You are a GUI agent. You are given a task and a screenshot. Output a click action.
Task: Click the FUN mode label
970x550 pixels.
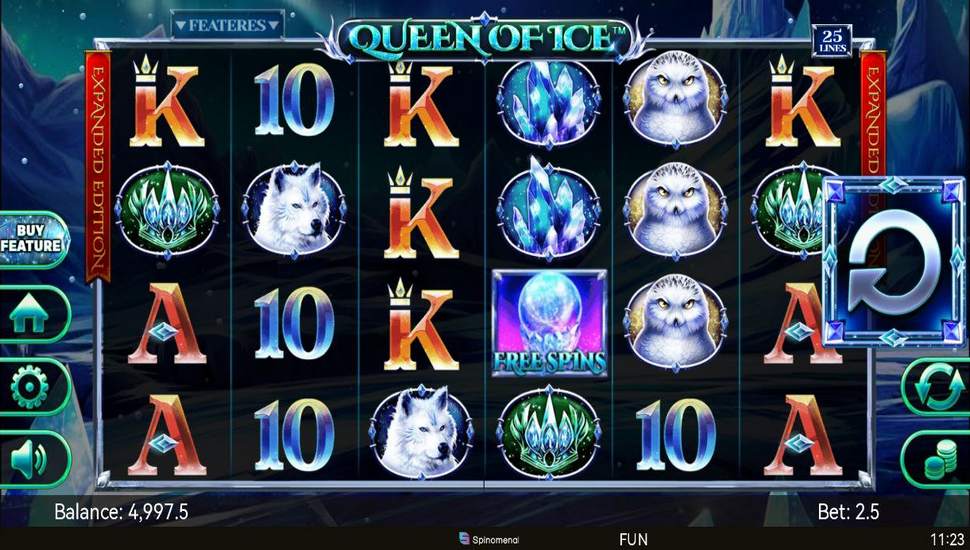[x=633, y=539]
